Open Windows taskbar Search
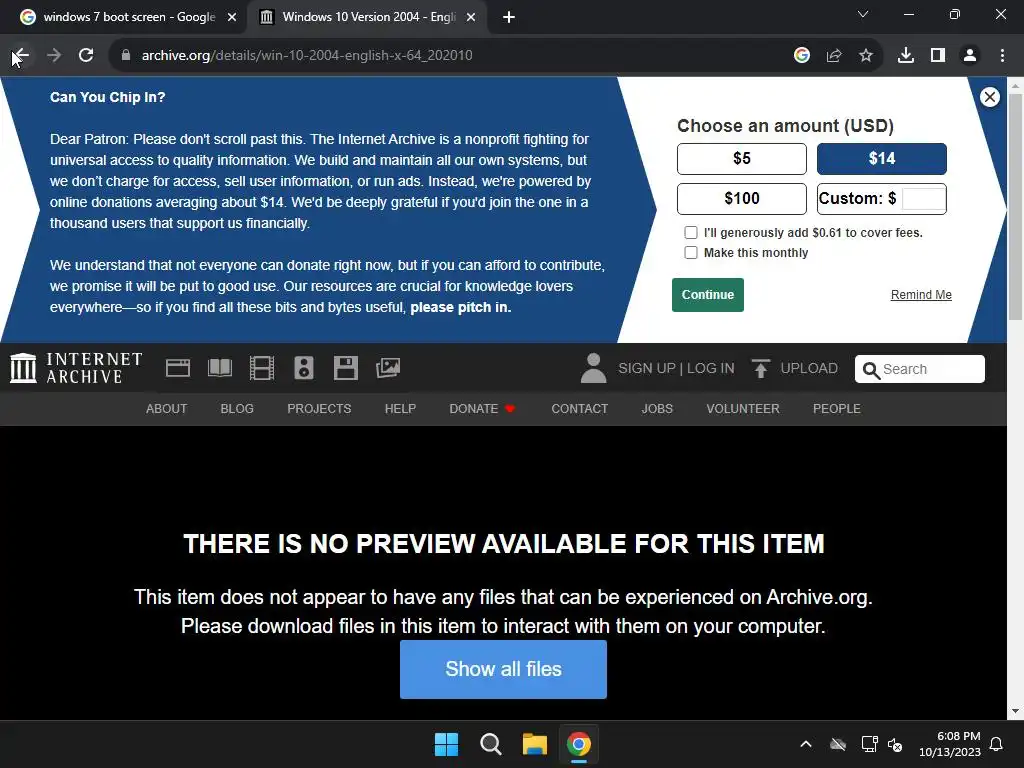 490,744
